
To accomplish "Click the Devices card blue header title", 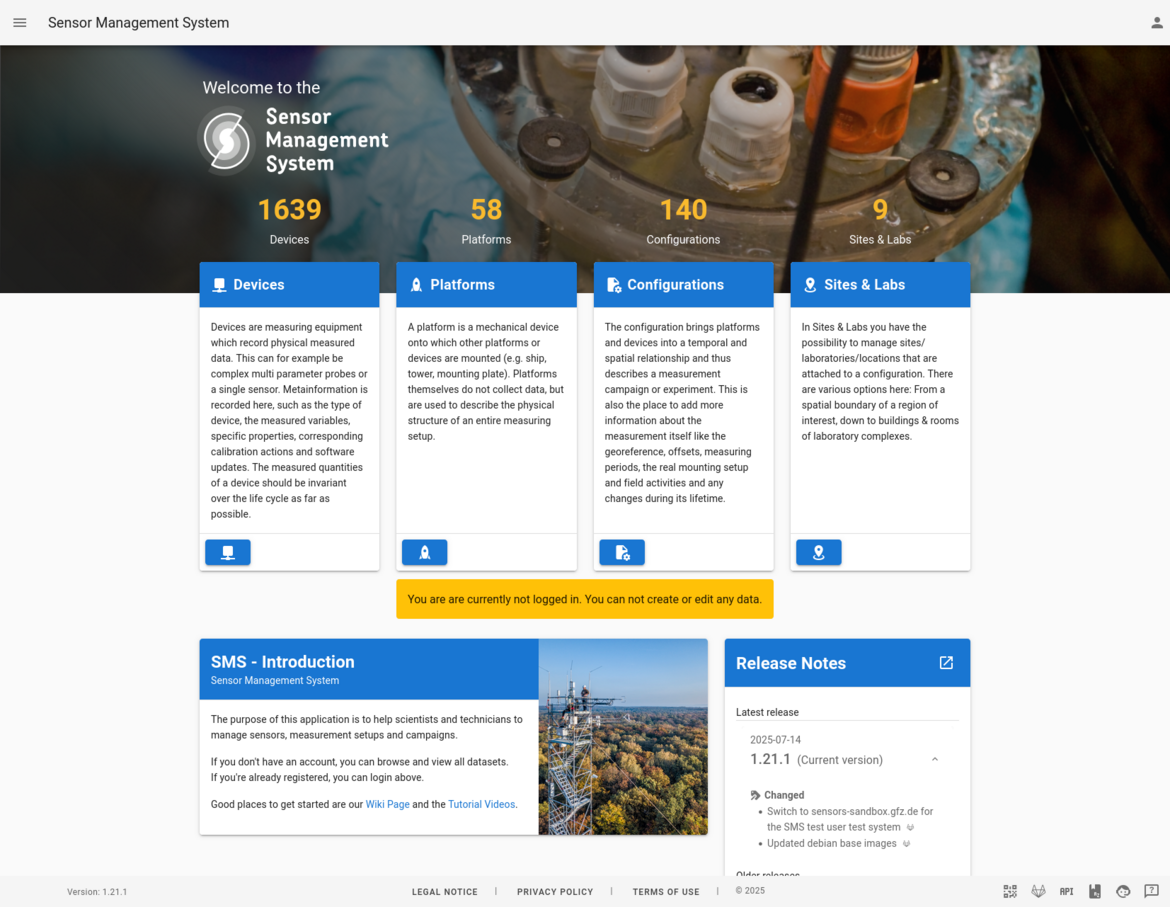I will pyautogui.click(x=259, y=285).
